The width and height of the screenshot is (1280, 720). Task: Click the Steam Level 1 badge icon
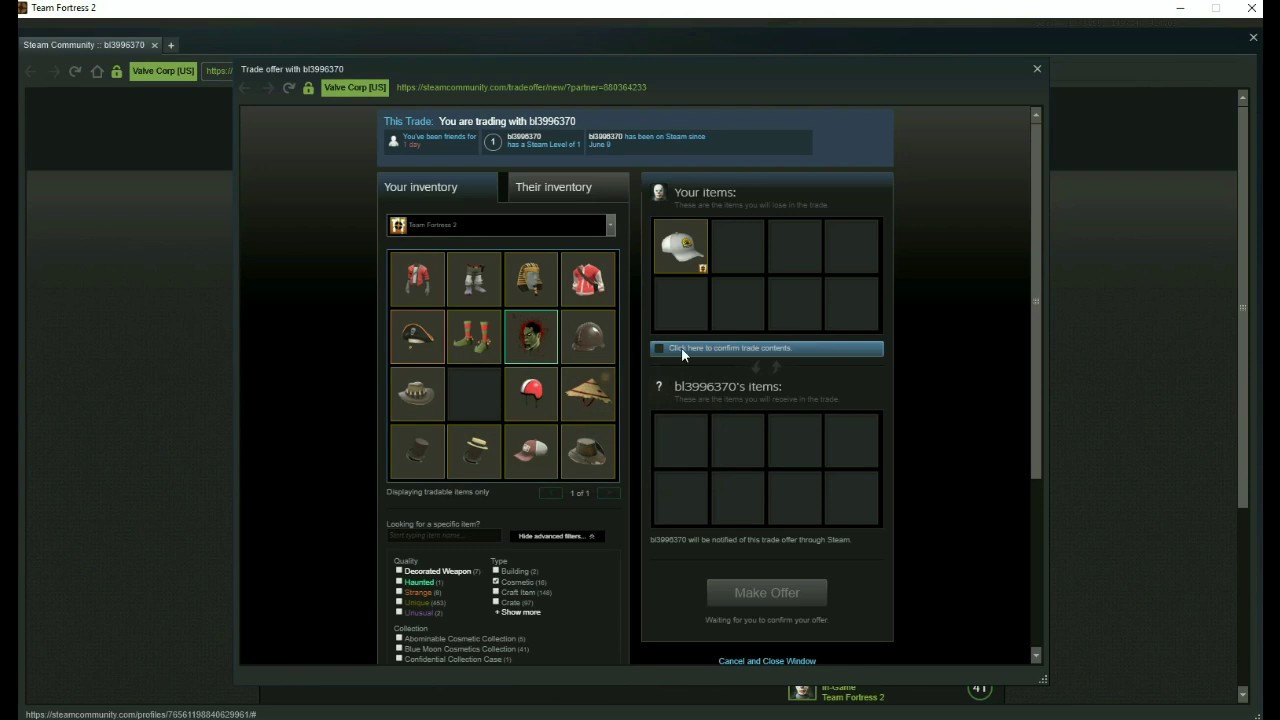[492, 142]
